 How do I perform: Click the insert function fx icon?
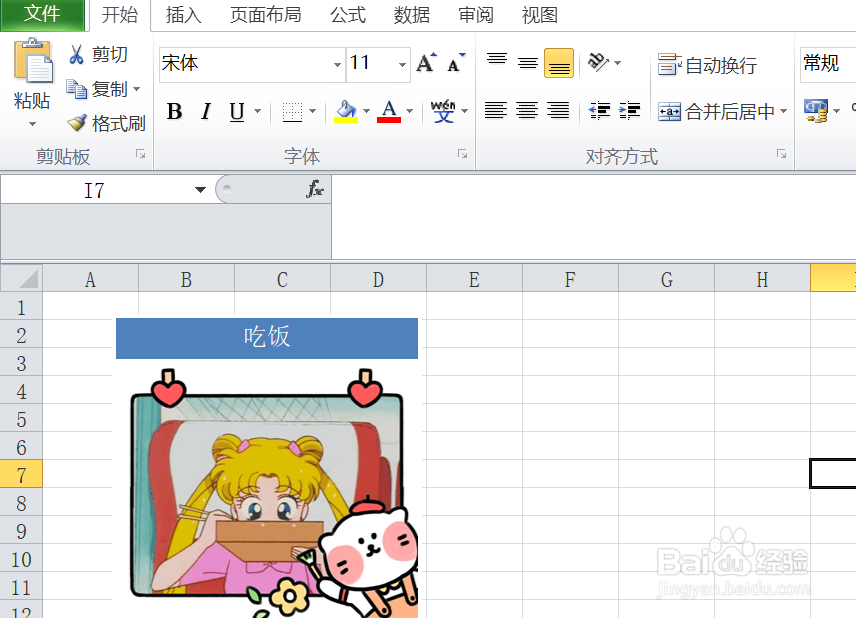(x=315, y=189)
